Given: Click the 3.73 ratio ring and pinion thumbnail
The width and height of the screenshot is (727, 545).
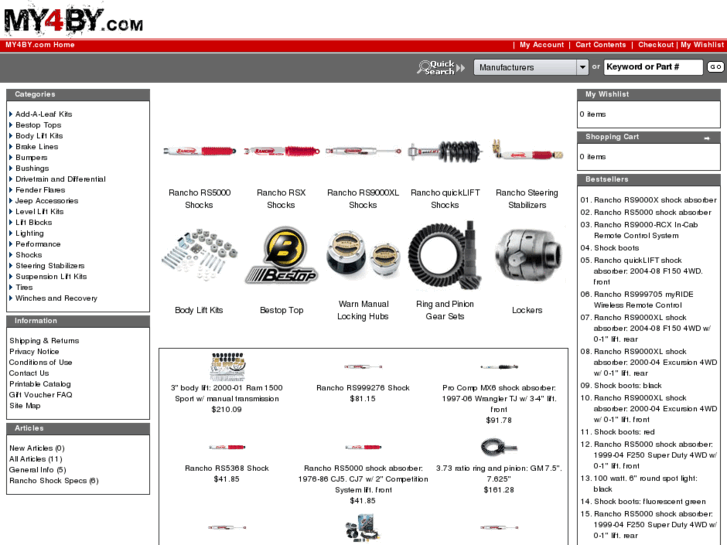Looking at the screenshot, I should (x=499, y=447).
